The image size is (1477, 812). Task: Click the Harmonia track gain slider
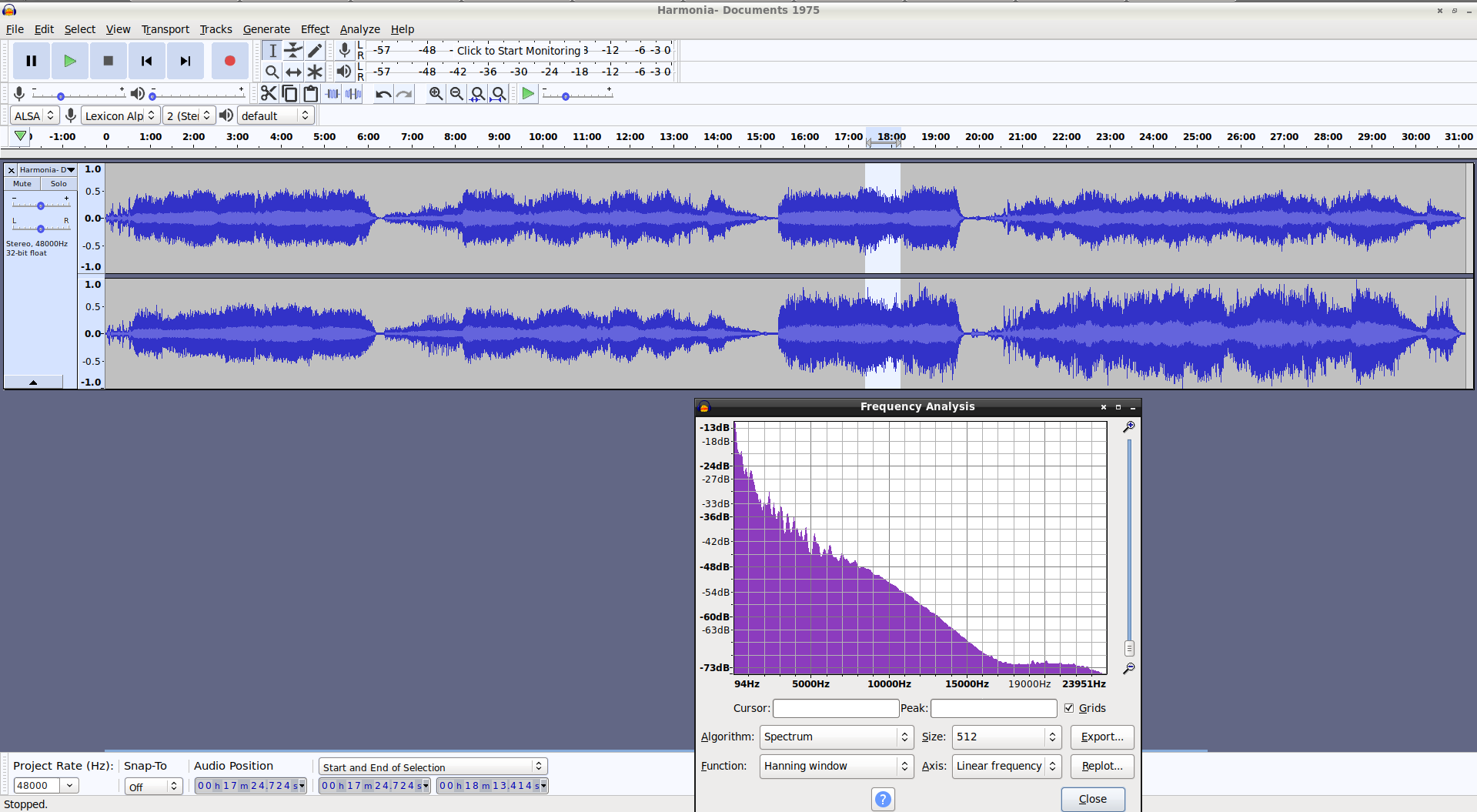click(x=41, y=206)
